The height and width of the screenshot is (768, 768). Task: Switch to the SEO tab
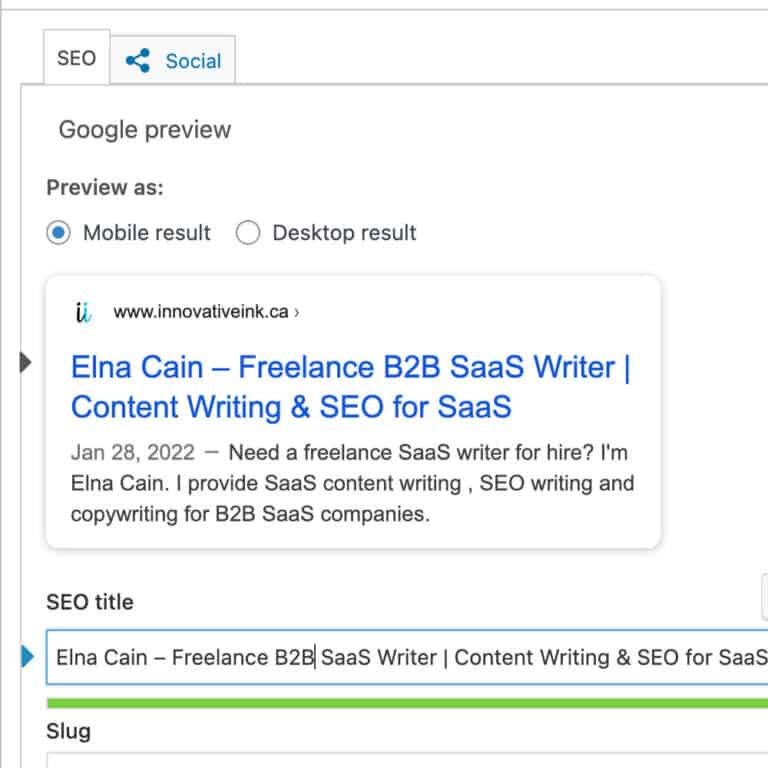[76, 58]
